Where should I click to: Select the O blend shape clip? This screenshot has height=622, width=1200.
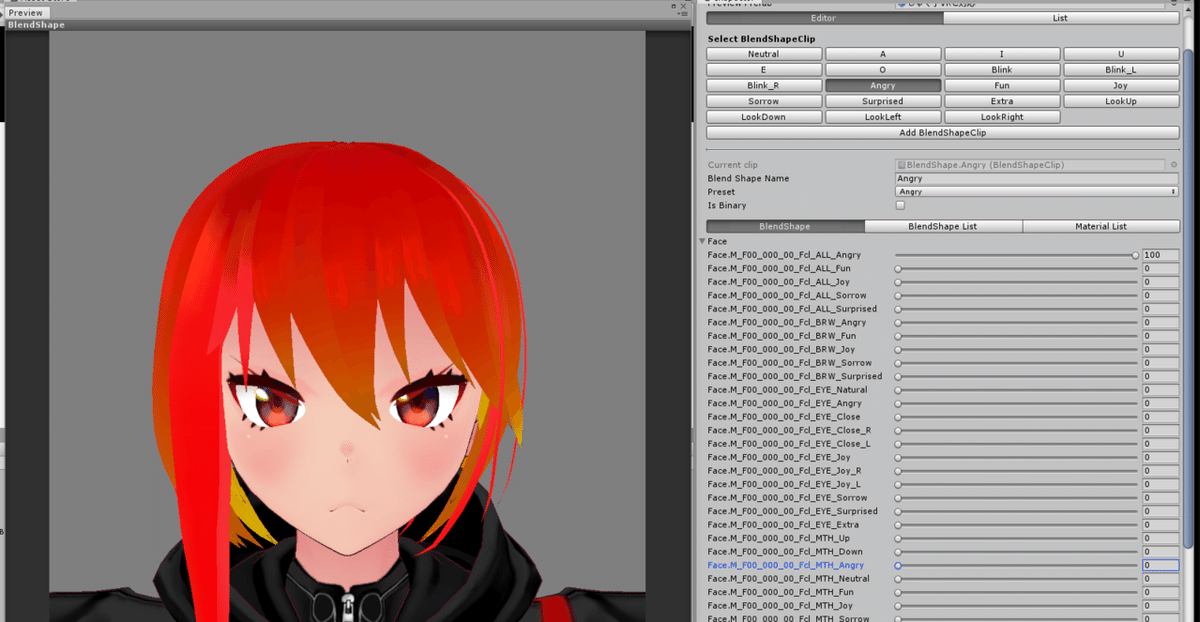pyautogui.click(x=883, y=70)
